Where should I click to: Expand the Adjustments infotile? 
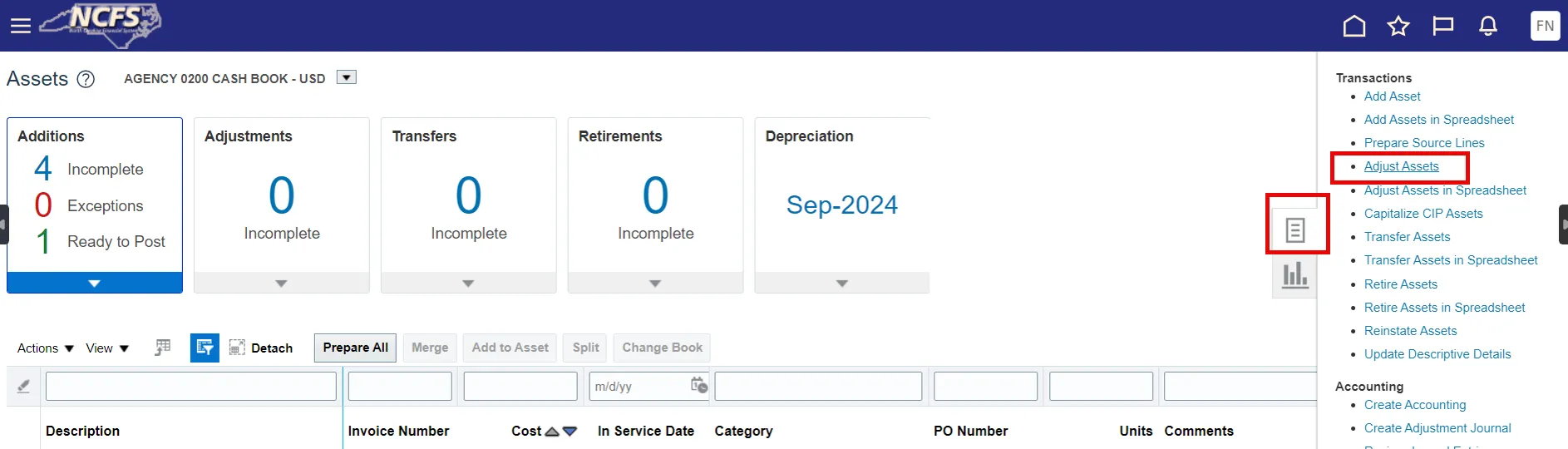tap(281, 284)
